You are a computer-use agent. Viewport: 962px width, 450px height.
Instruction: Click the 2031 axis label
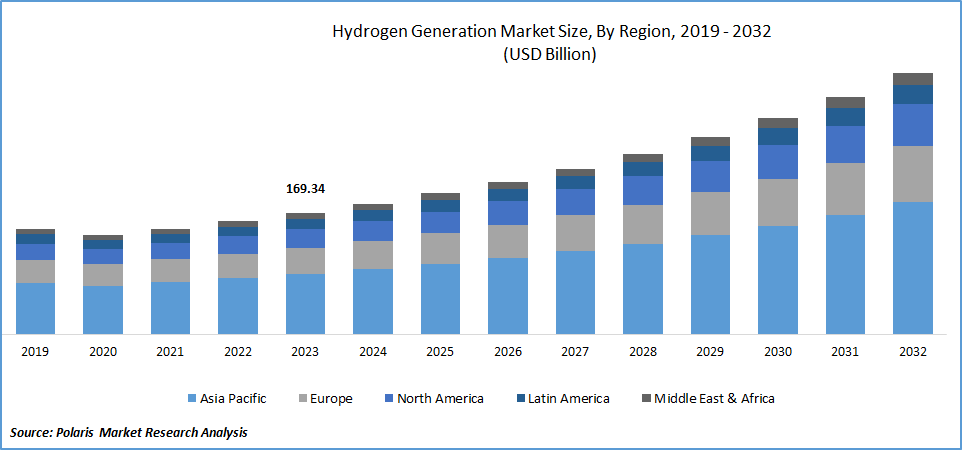pyautogui.click(x=845, y=352)
